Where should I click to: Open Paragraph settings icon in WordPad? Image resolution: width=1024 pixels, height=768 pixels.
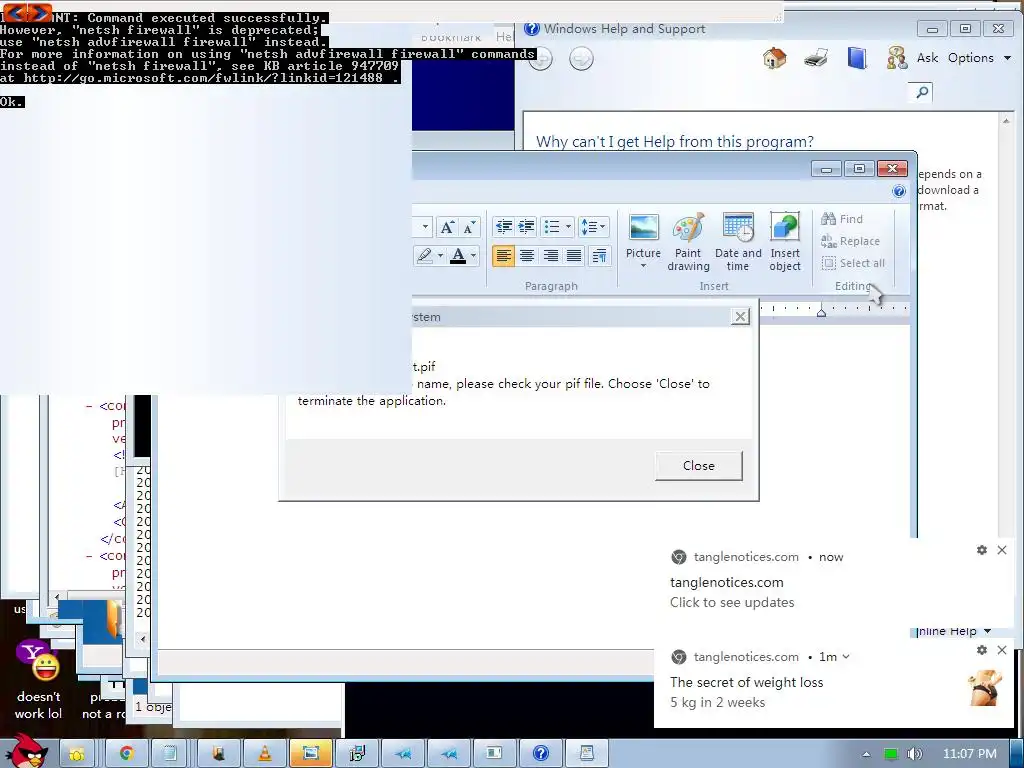pos(599,255)
